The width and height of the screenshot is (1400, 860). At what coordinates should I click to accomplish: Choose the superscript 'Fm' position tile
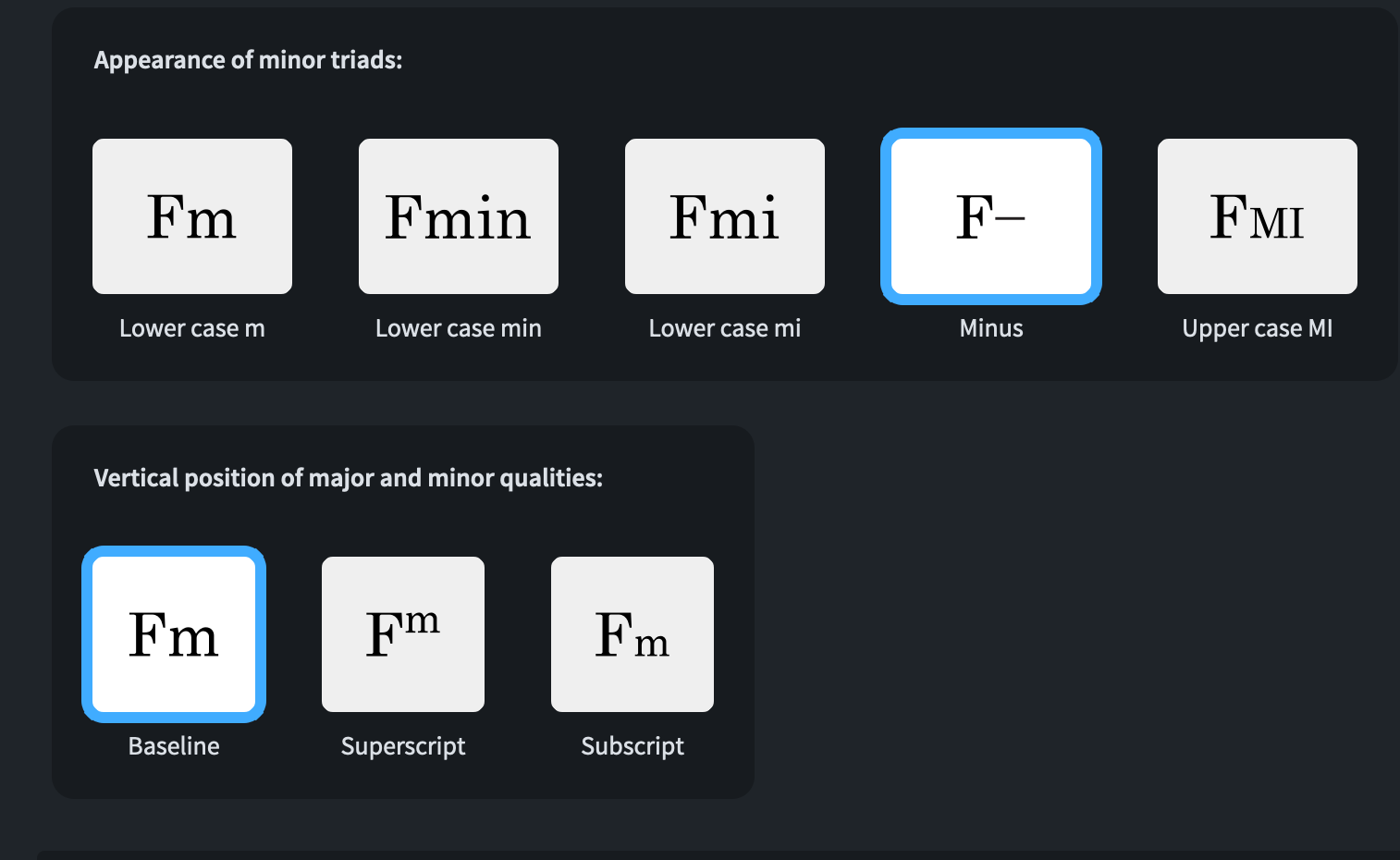point(403,634)
